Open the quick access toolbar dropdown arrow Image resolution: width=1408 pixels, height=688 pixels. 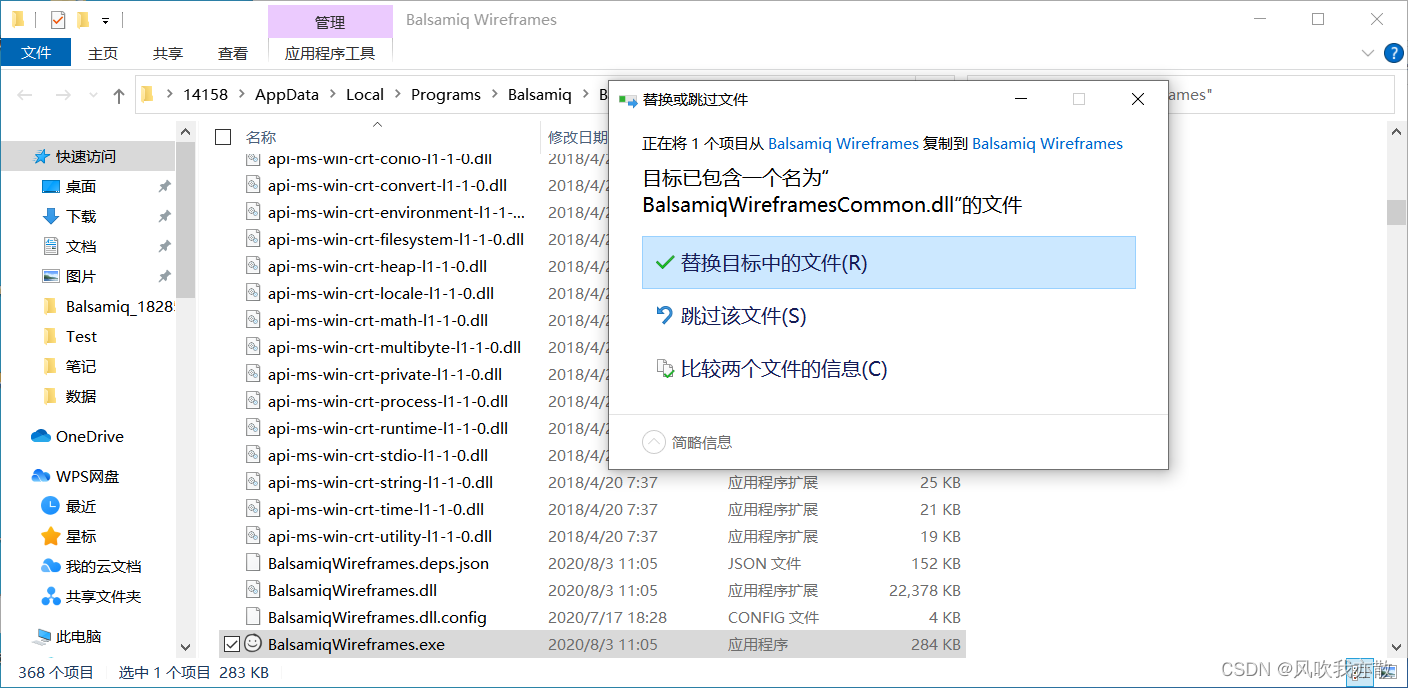point(105,20)
